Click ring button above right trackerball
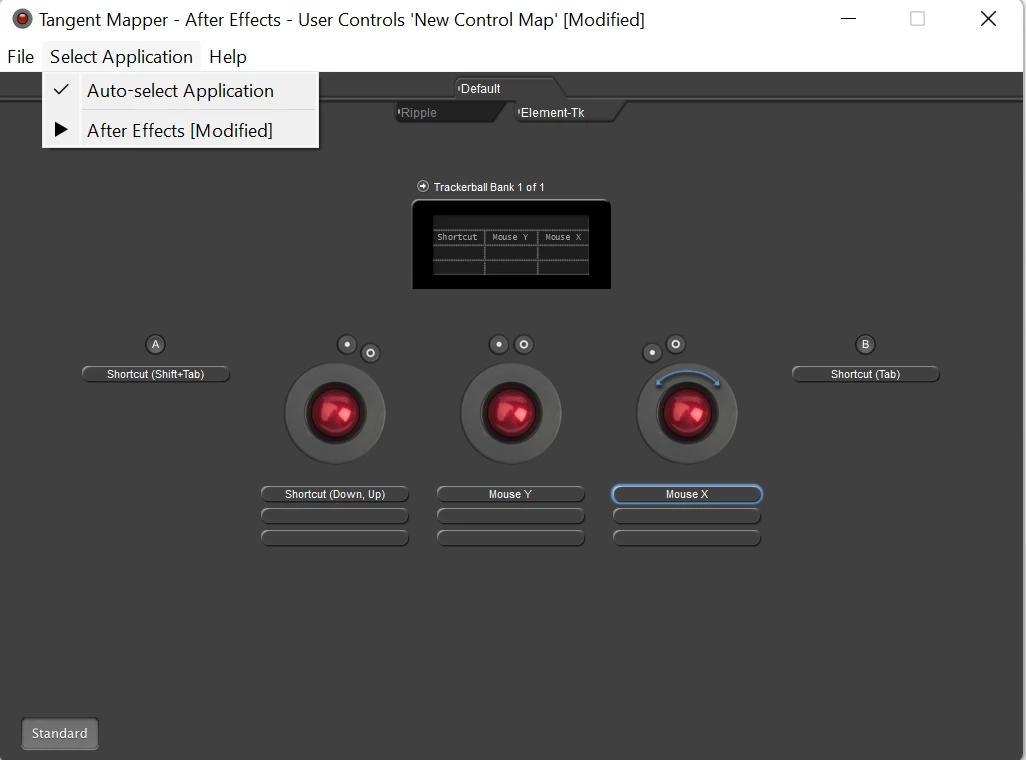Screen dimensions: 1026x760 pos(675,344)
